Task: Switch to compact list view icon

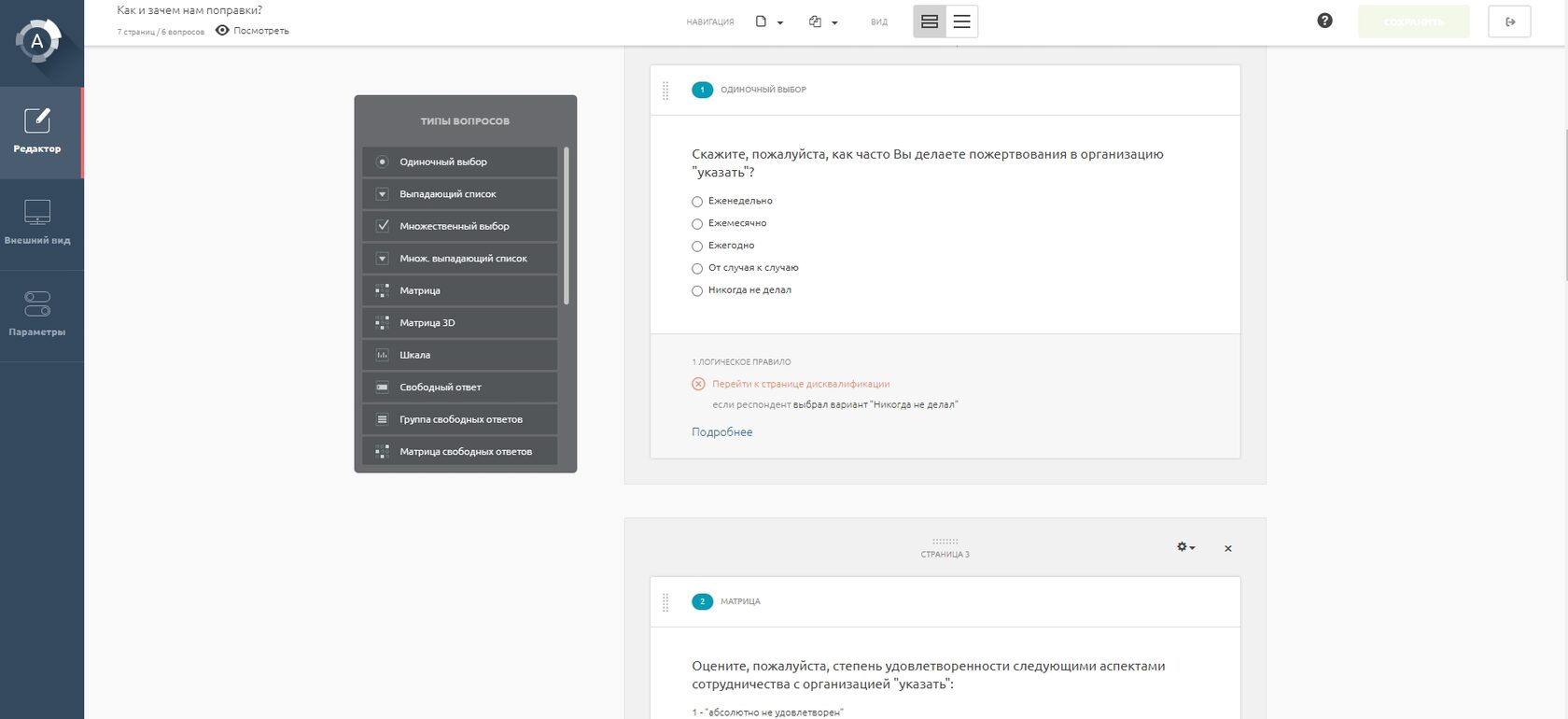Action: pyautogui.click(x=961, y=21)
